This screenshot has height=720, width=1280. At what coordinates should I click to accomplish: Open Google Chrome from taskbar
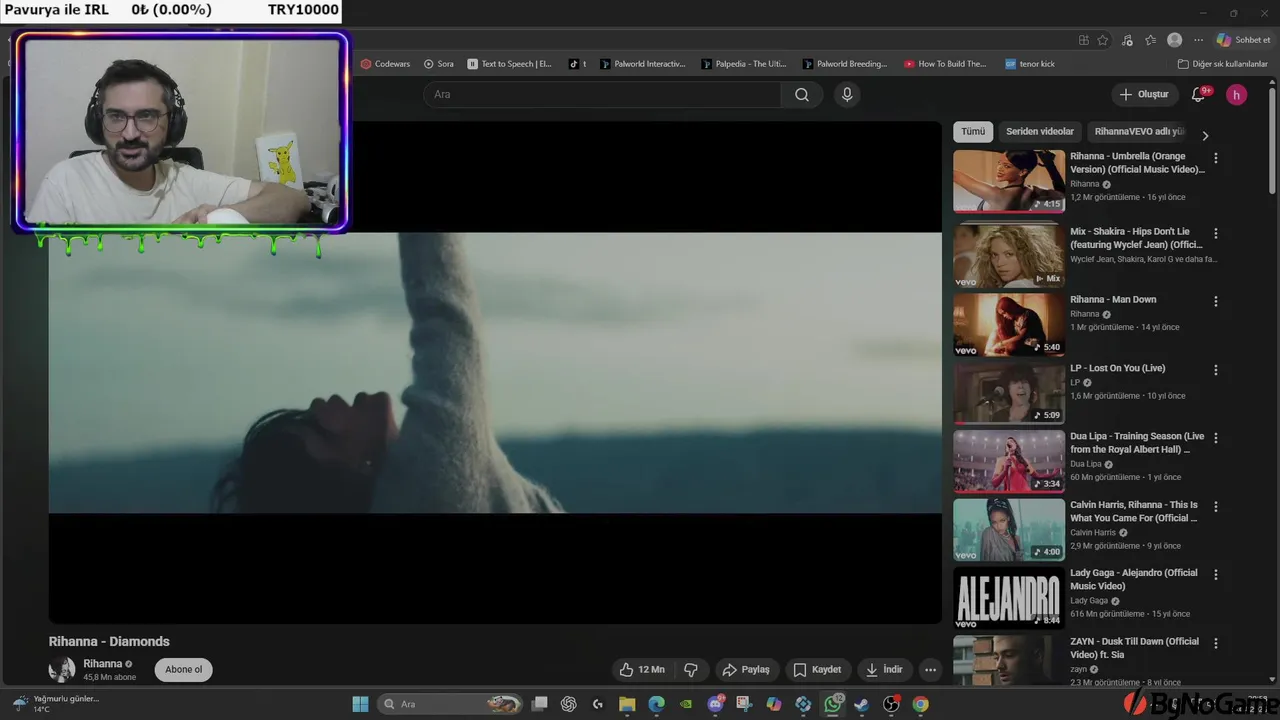(x=920, y=704)
